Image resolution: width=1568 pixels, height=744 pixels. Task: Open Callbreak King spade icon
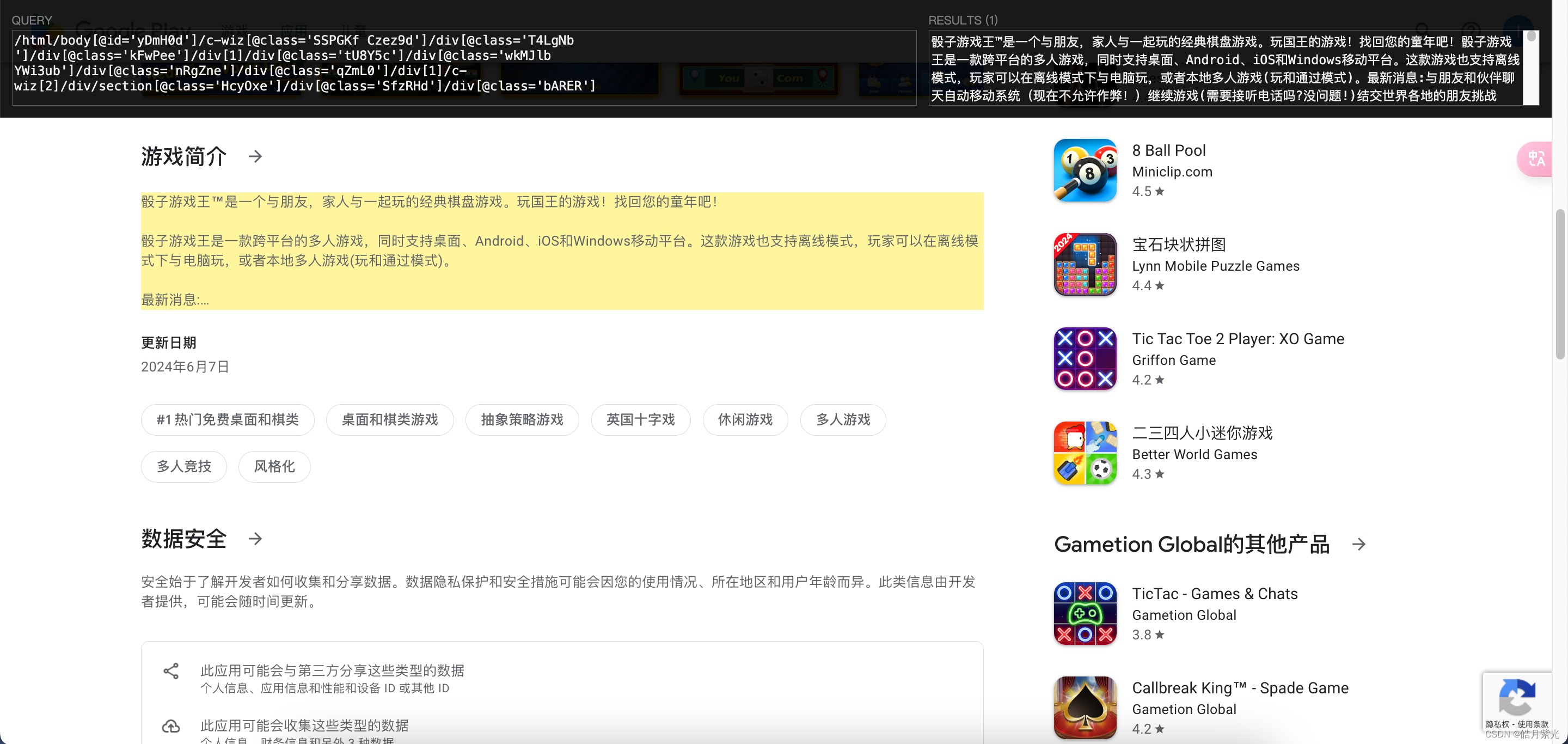[x=1085, y=708]
